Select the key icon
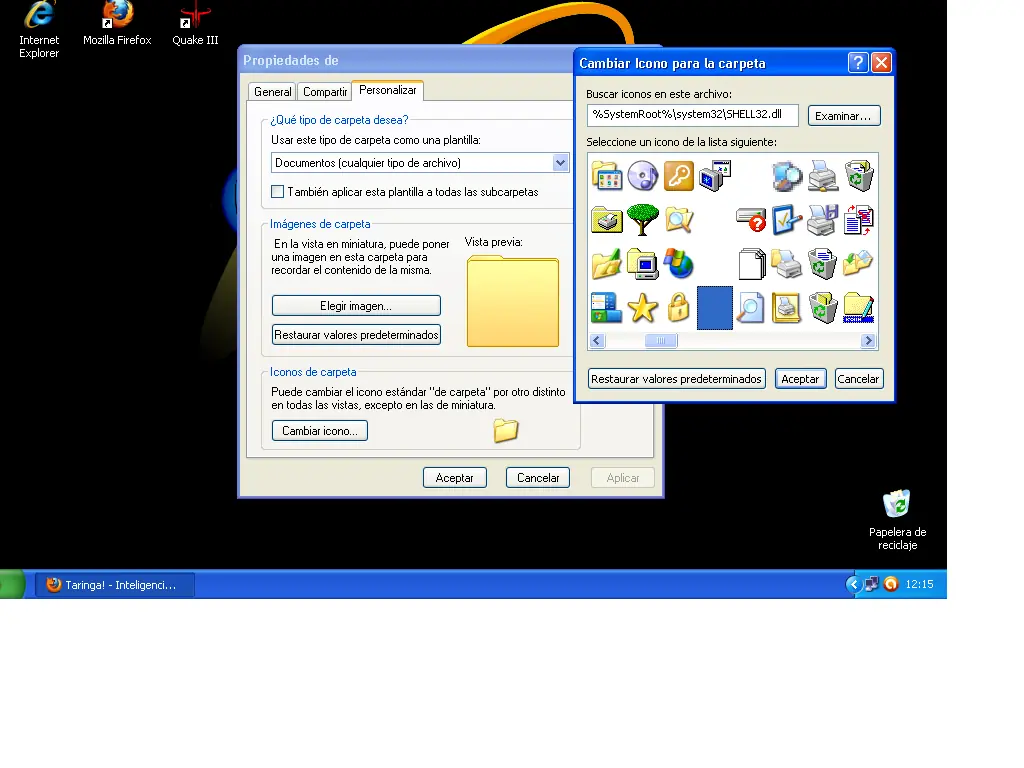 tap(679, 176)
